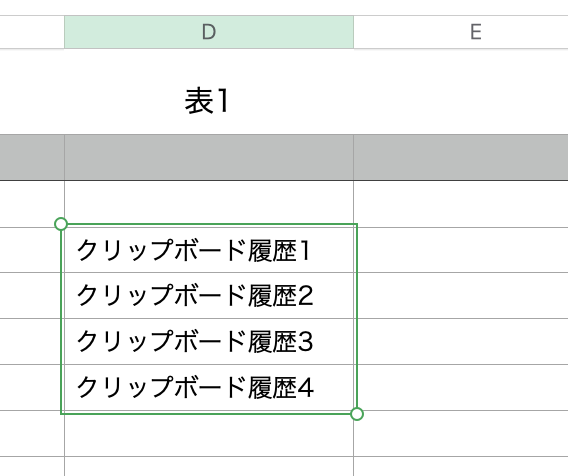The width and height of the screenshot is (568, 476).
Task: Click gray header cell left of column D
Action: click(32, 157)
